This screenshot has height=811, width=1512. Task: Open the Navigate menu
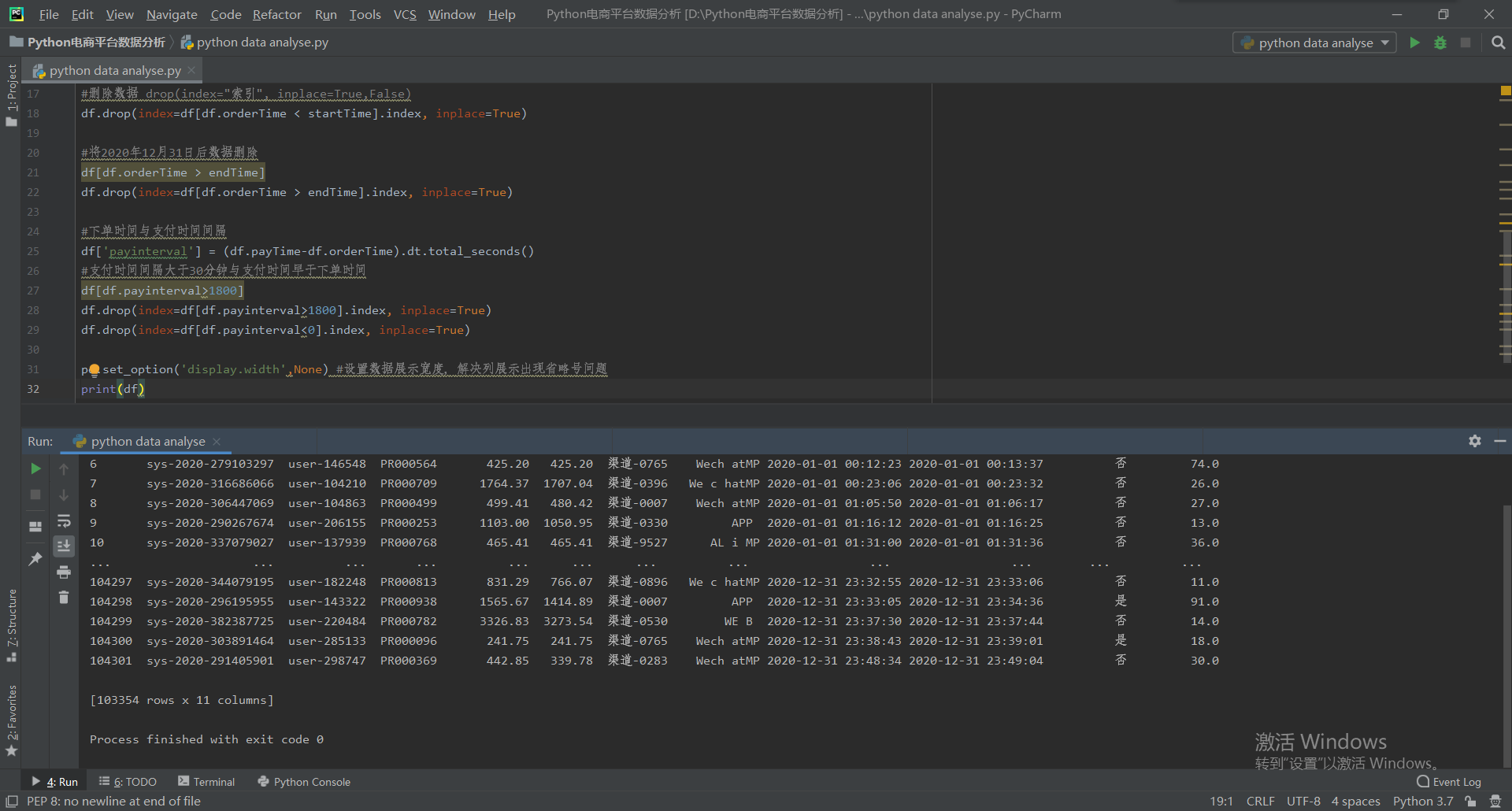[172, 14]
